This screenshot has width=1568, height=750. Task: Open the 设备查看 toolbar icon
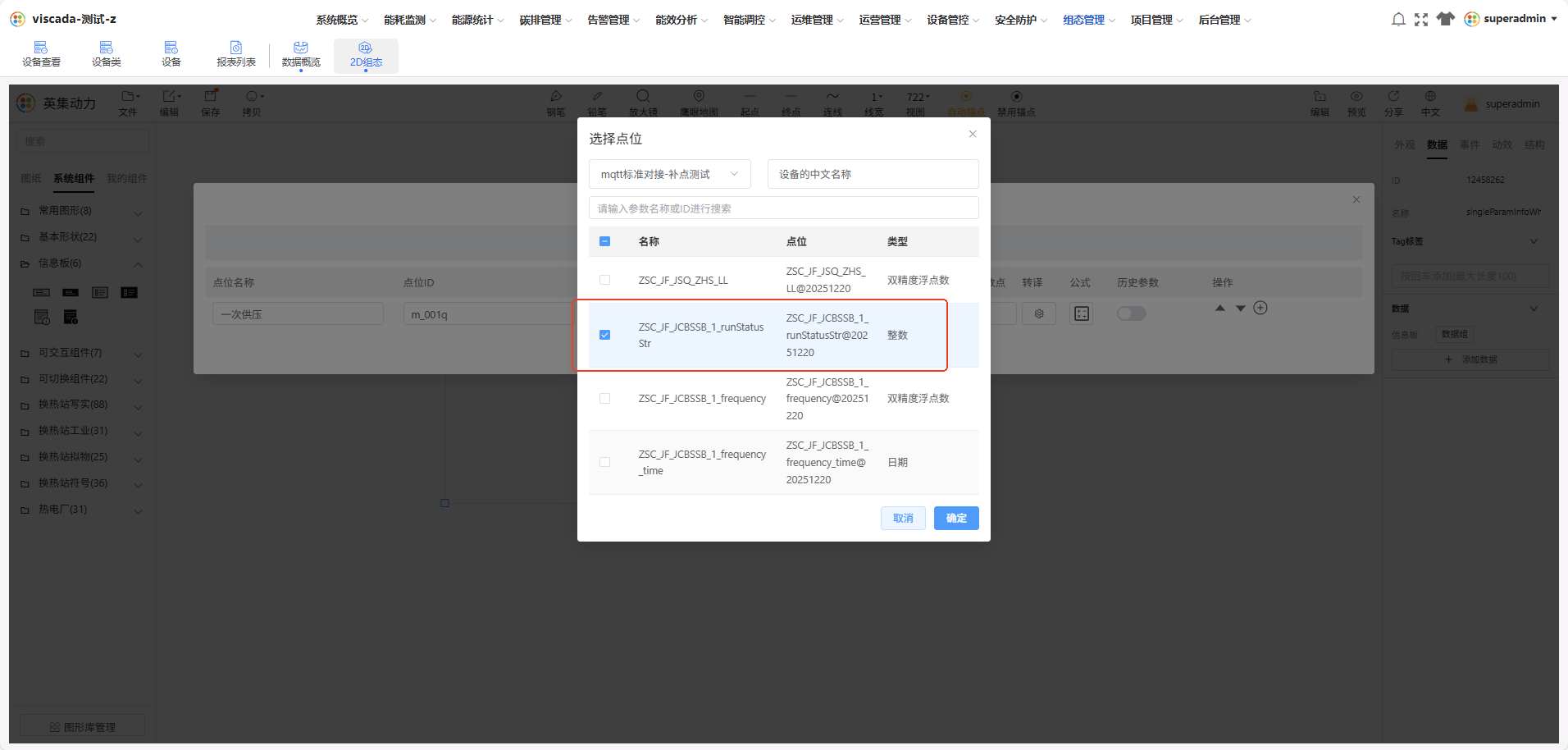pyautogui.click(x=41, y=54)
